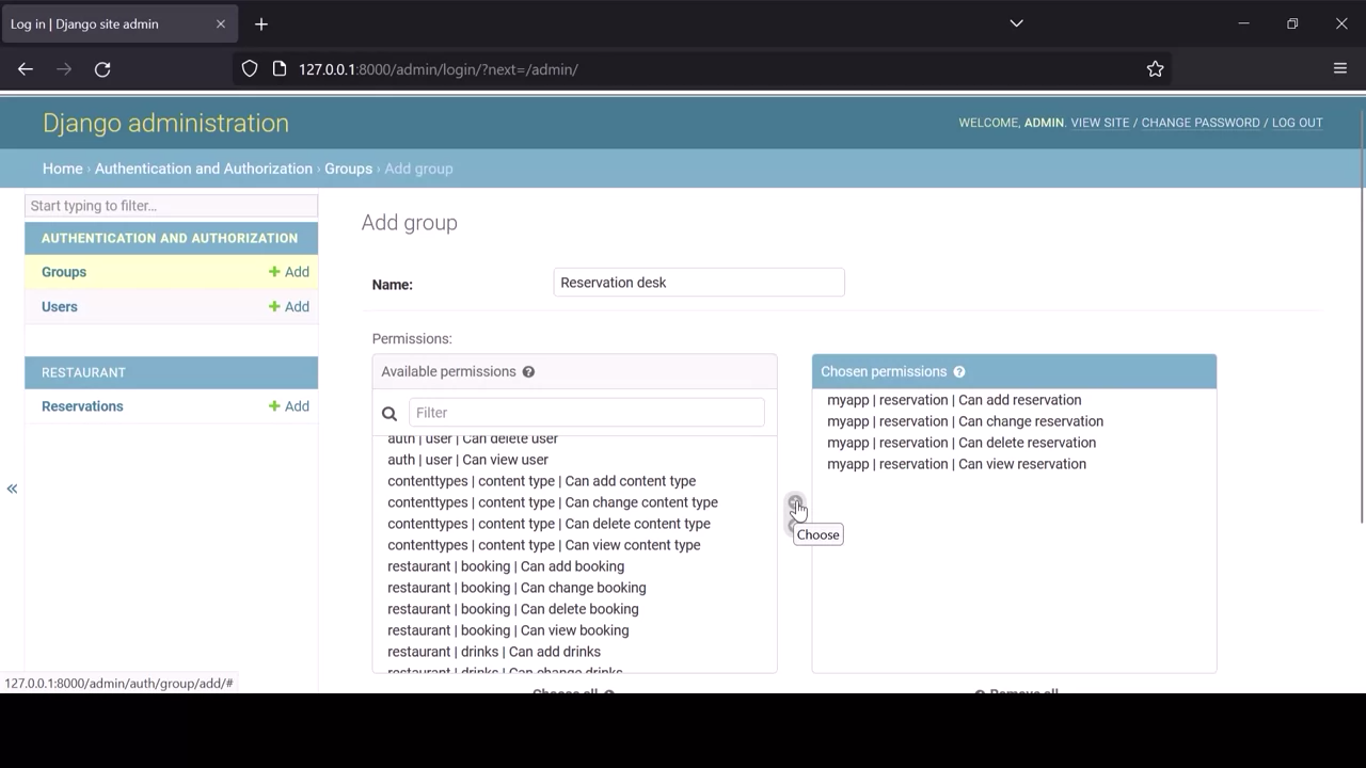The width and height of the screenshot is (1366, 768).
Task: Go to Groups in the breadcrumb
Action: click(x=348, y=169)
